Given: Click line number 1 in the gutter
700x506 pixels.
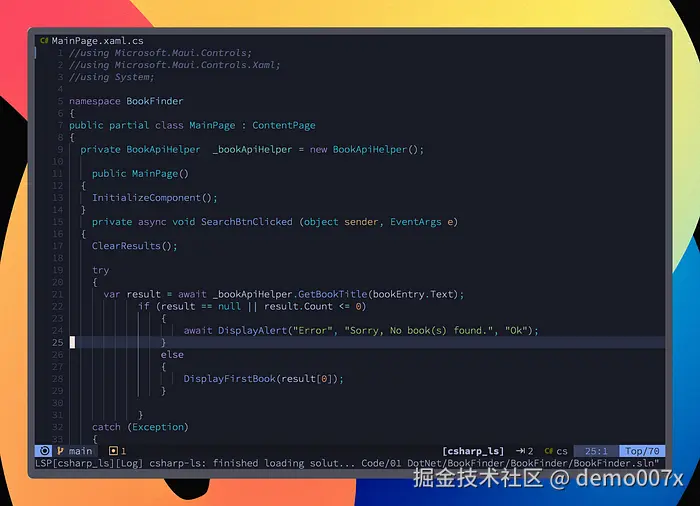Looking at the screenshot, I should tap(60, 53).
